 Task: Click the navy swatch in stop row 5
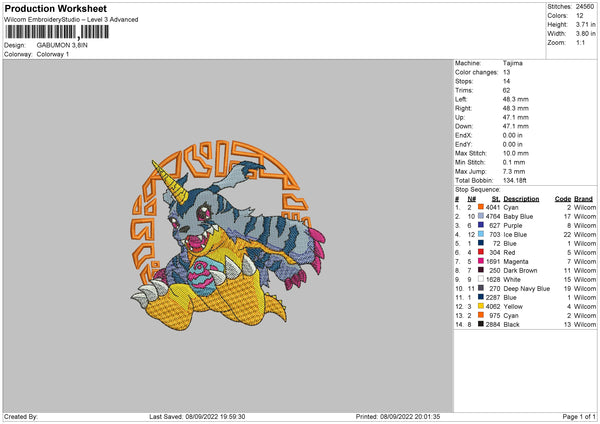coord(481,243)
